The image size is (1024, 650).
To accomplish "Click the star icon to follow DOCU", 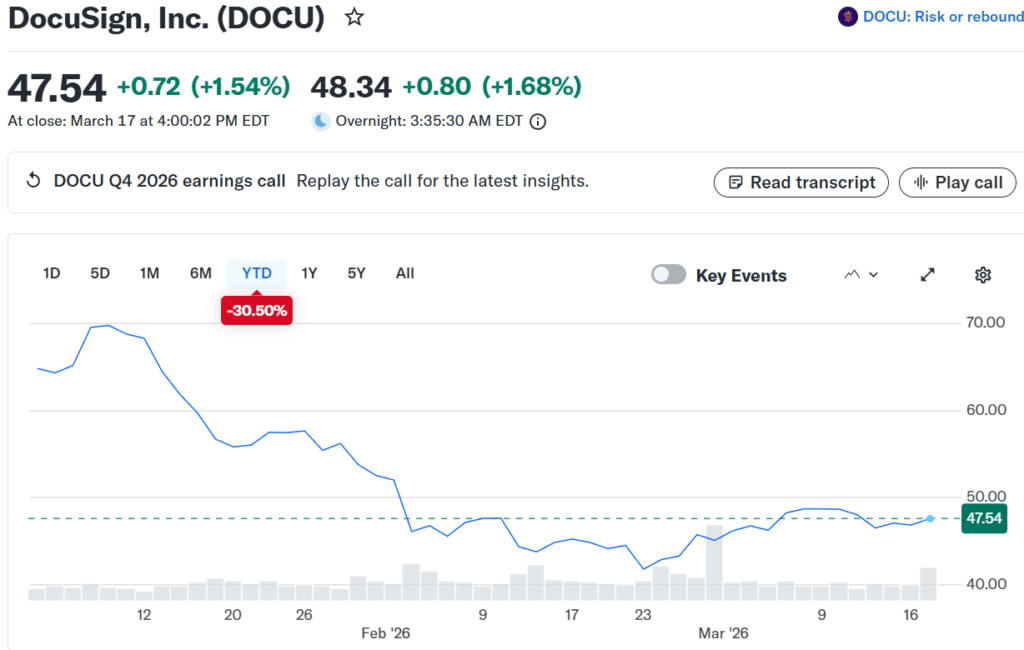I will tap(354, 17).
